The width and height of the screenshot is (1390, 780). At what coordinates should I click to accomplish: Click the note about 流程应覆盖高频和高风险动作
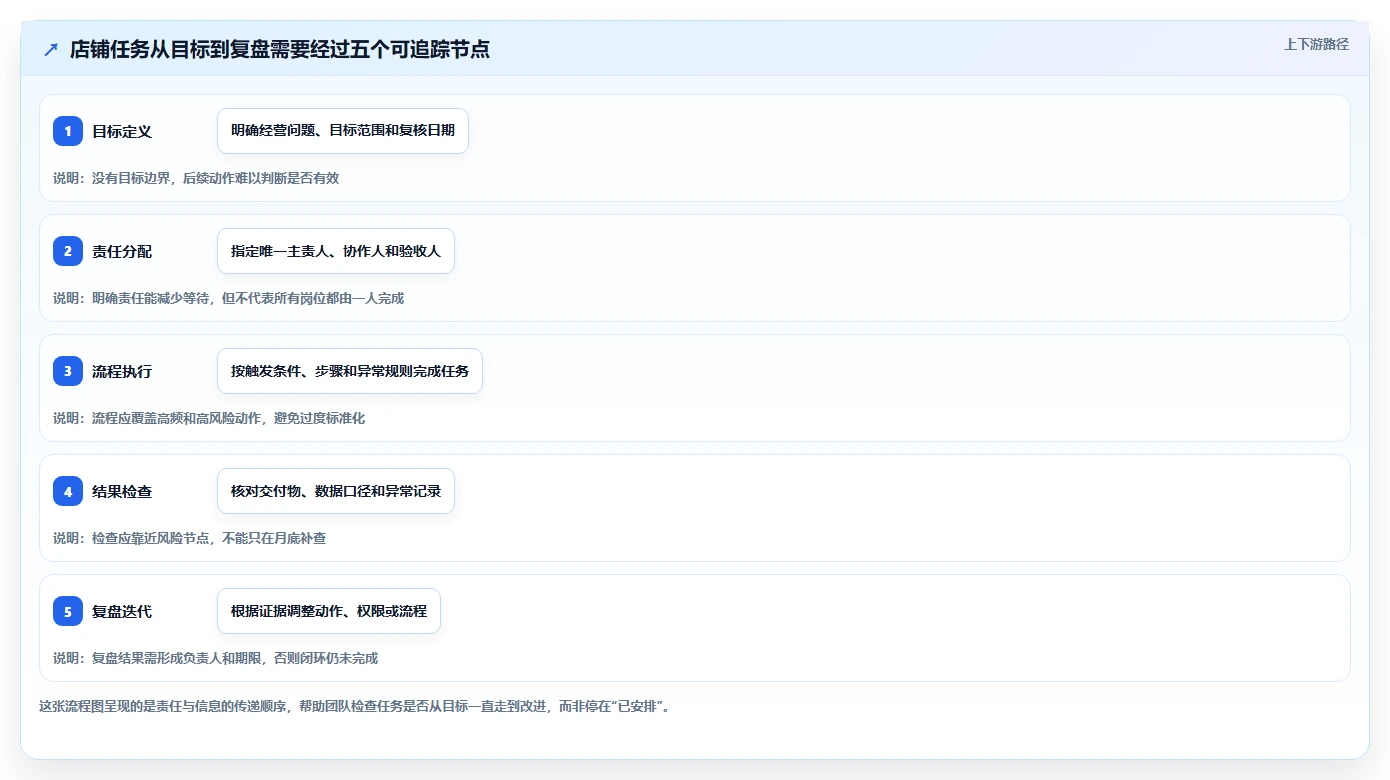coord(209,418)
